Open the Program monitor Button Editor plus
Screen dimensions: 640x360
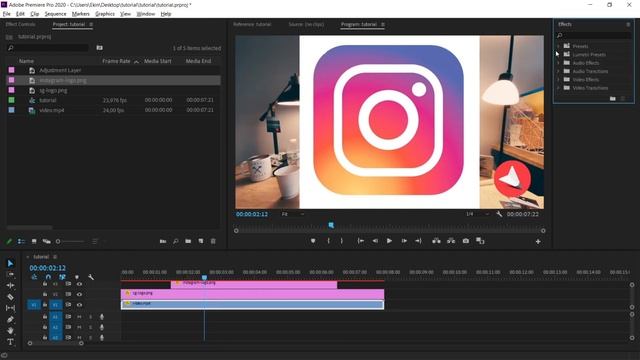[x=538, y=242]
